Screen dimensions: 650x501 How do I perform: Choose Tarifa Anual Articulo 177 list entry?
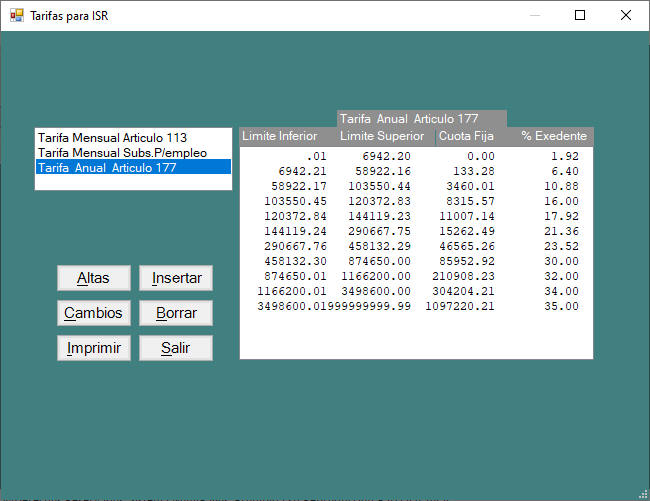[107, 168]
